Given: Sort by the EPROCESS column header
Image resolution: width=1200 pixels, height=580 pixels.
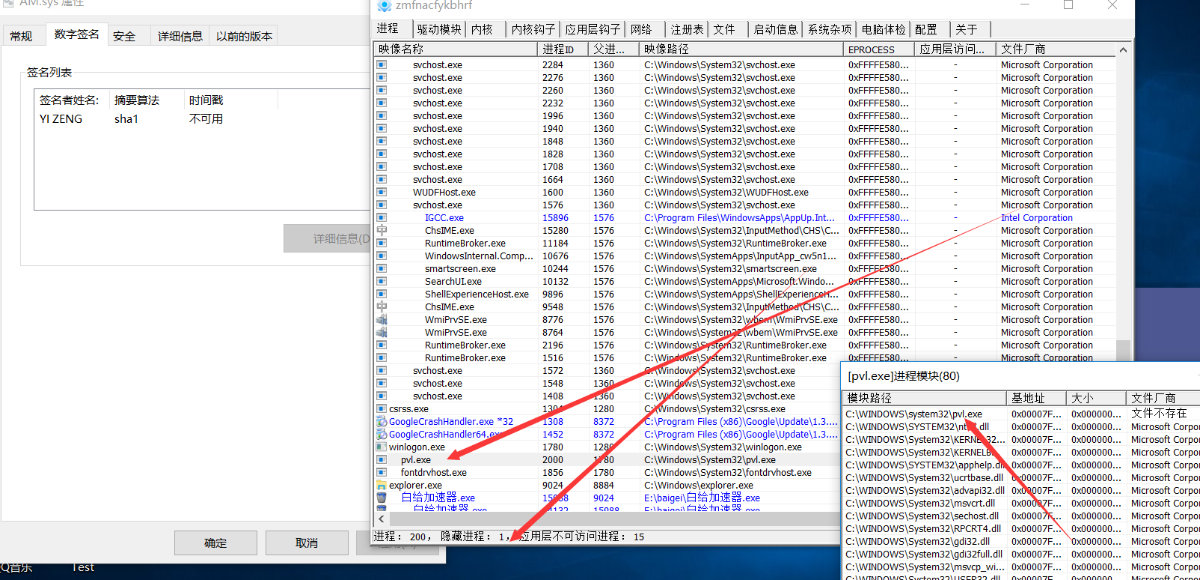Looking at the screenshot, I should [x=878, y=48].
